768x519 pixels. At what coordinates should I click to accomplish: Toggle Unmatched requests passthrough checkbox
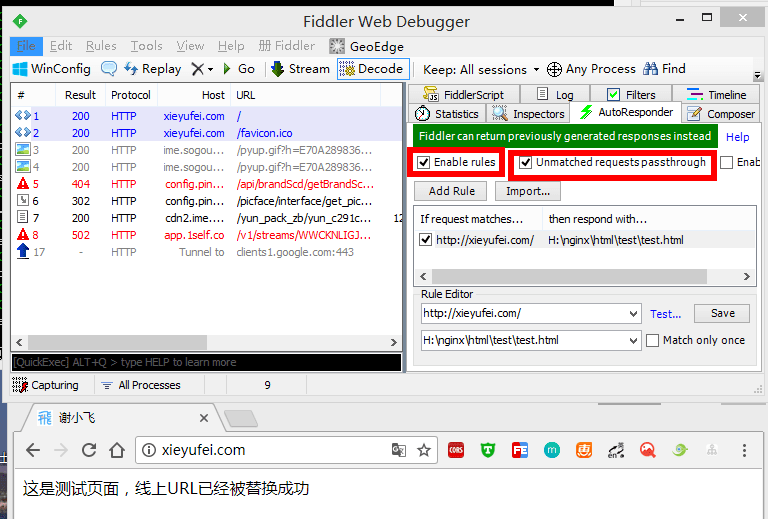tap(526, 163)
